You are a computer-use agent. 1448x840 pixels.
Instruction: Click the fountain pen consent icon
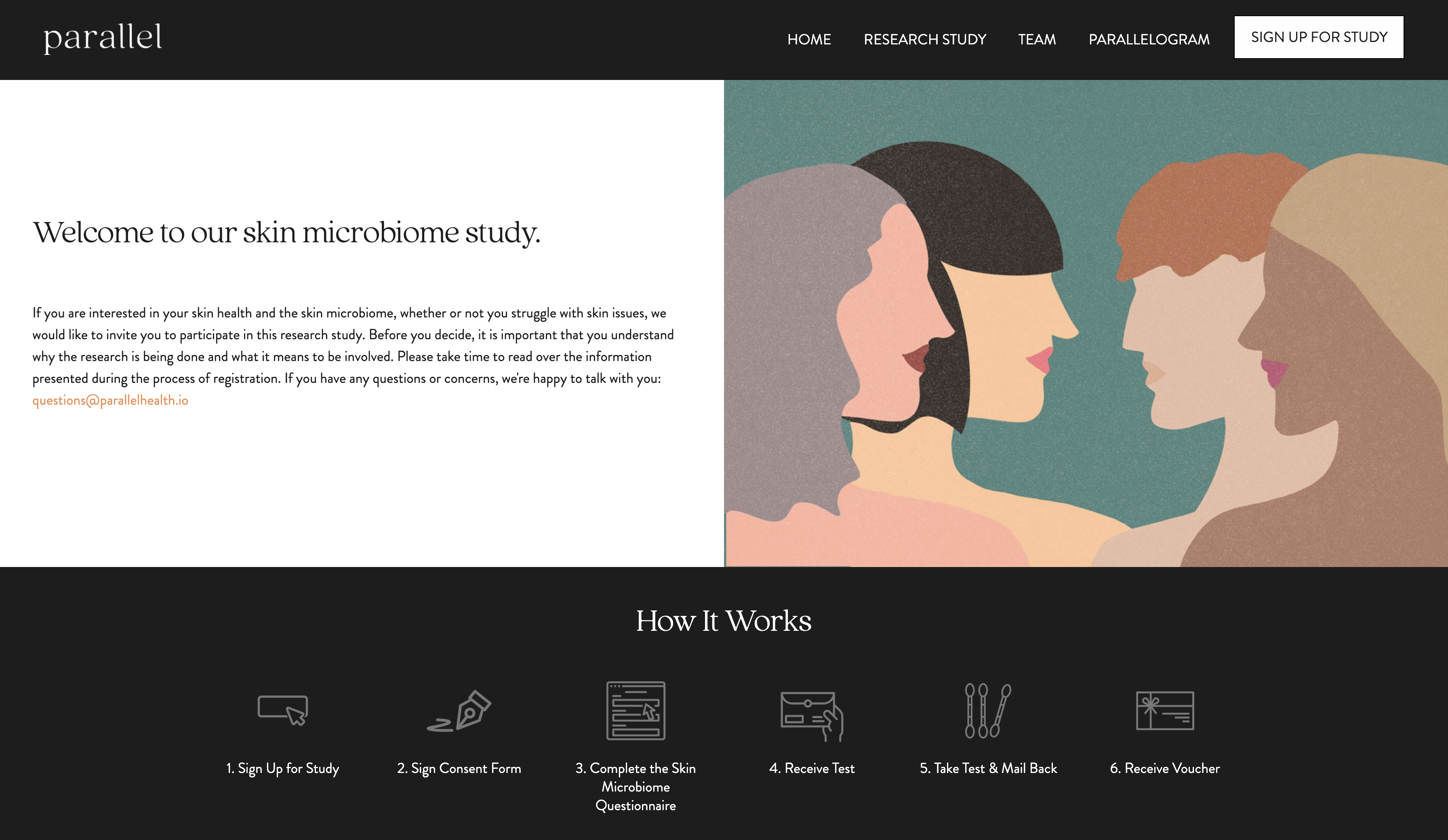click(x=459, y=711)
